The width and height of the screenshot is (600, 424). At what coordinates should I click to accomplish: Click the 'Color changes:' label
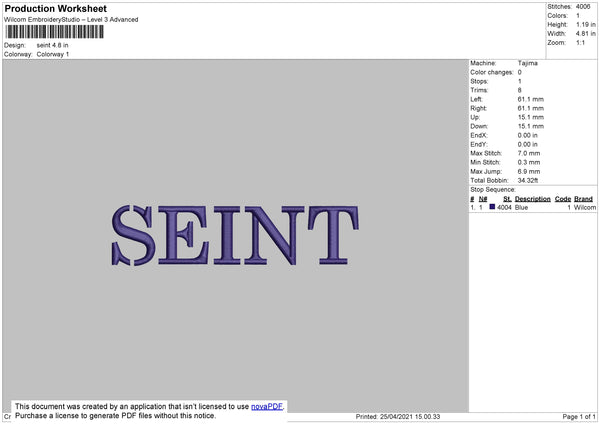492,72
